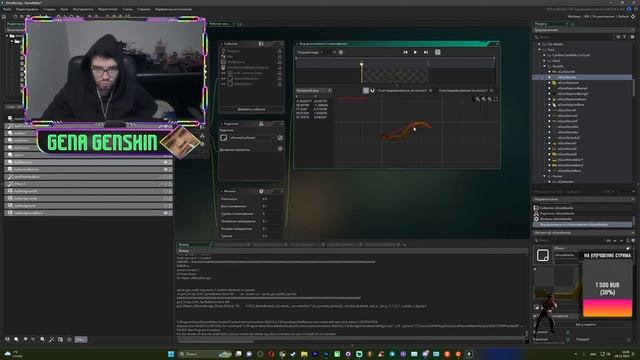
Task: Click the text button ending the layer toolbar
Action: [81, 340]
